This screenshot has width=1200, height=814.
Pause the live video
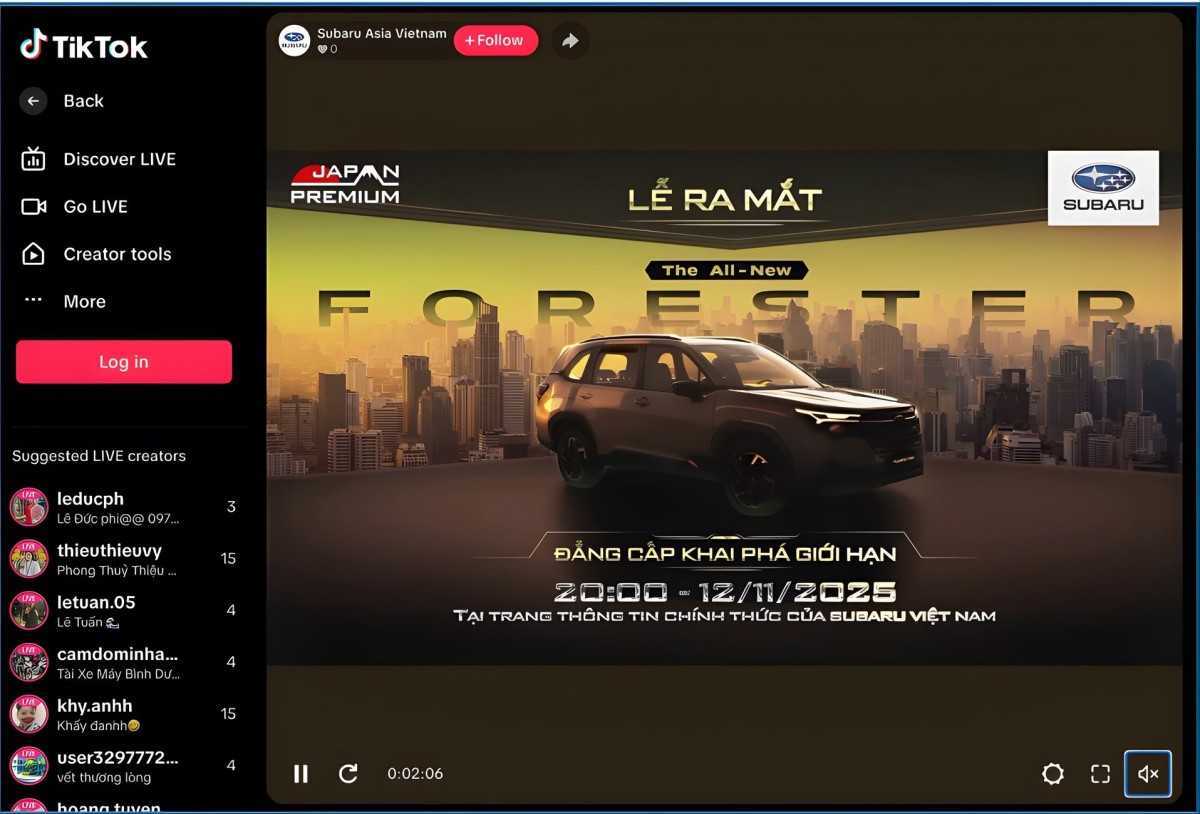click(301, 773)
